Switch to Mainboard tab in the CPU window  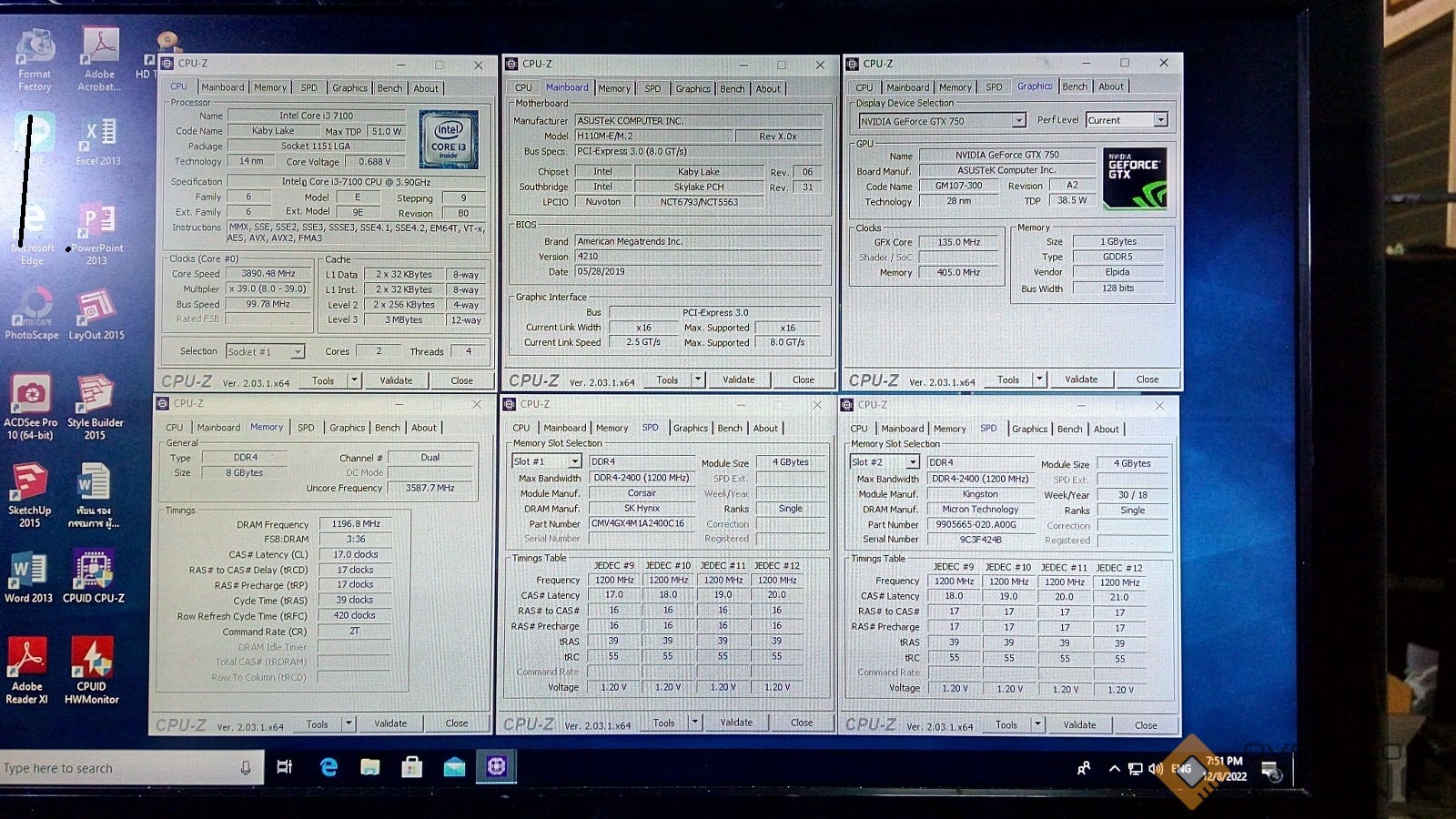223,87
